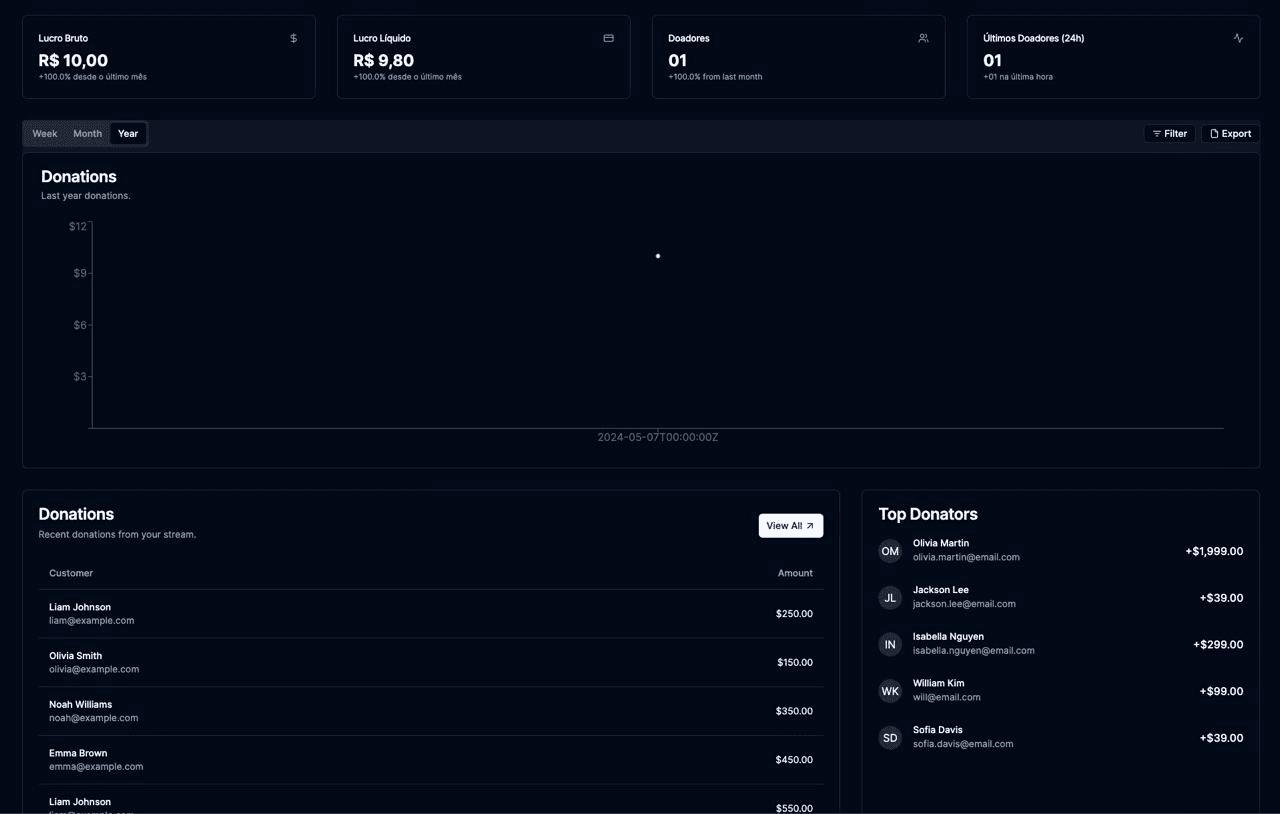1280x814 pixels.
Task: Click the document icon inside the Export button
Action: [1212, 133]
